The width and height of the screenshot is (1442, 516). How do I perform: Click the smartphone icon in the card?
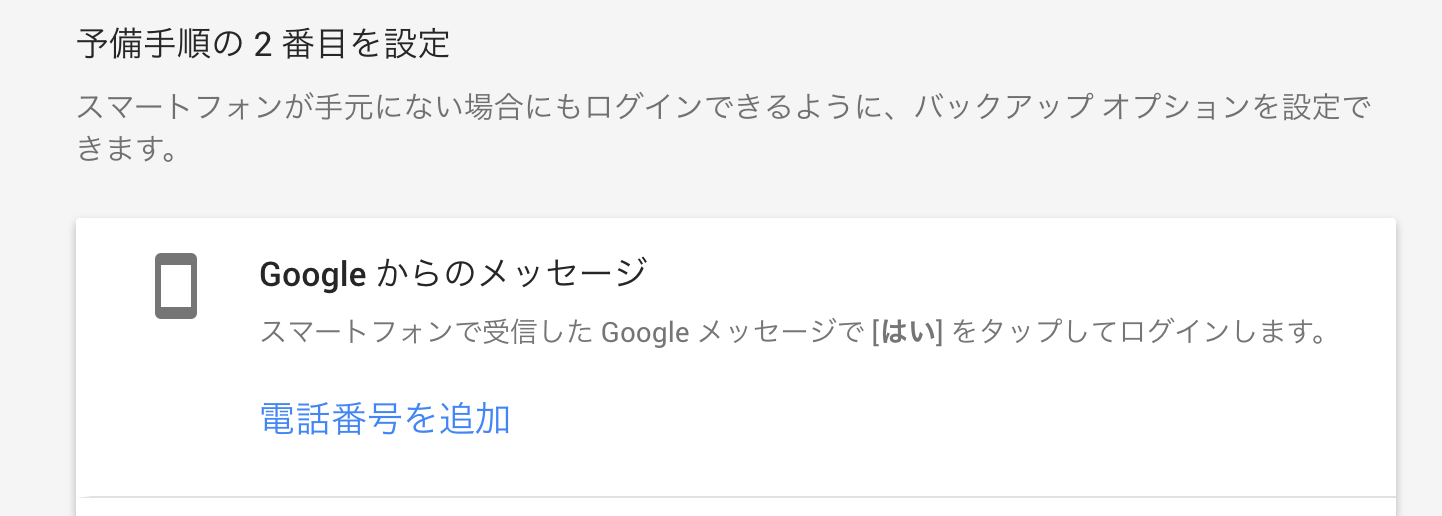pyautogui.click(x=176, y=286)
